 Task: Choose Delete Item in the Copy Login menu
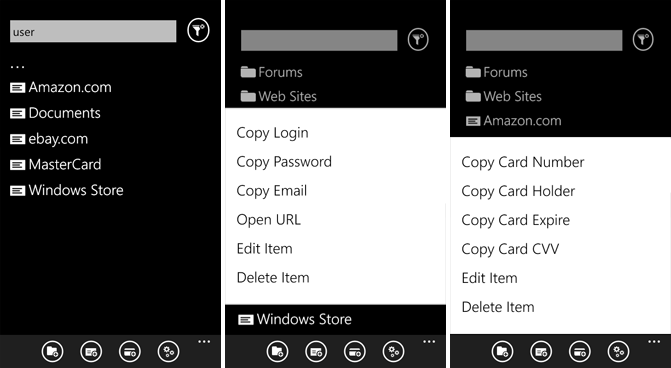pyautogui.click(x=273, y=278)
